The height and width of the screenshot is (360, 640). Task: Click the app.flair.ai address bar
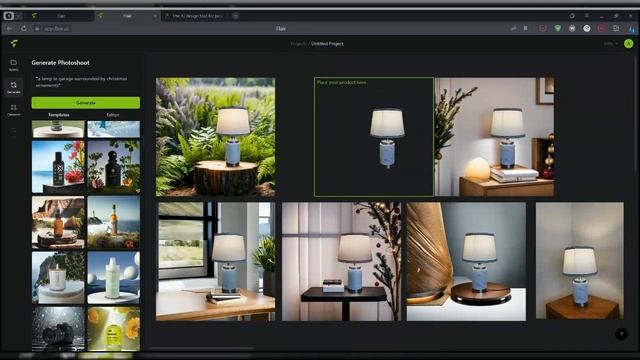tap(57, 29)
